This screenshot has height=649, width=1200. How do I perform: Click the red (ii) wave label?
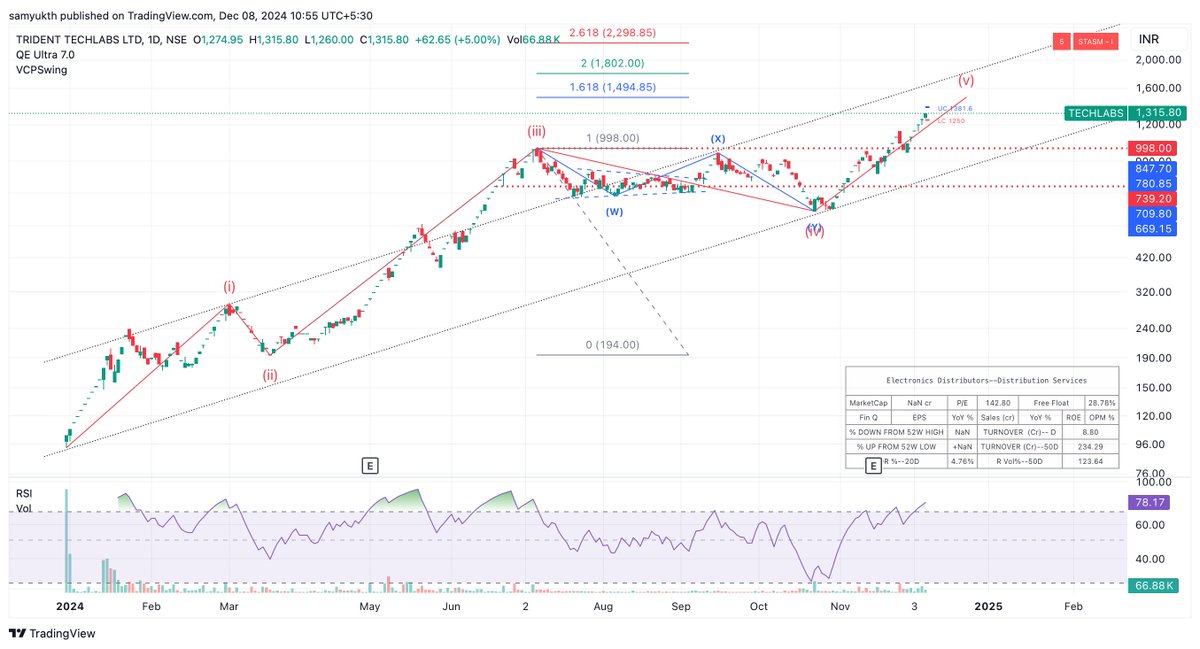271,375
